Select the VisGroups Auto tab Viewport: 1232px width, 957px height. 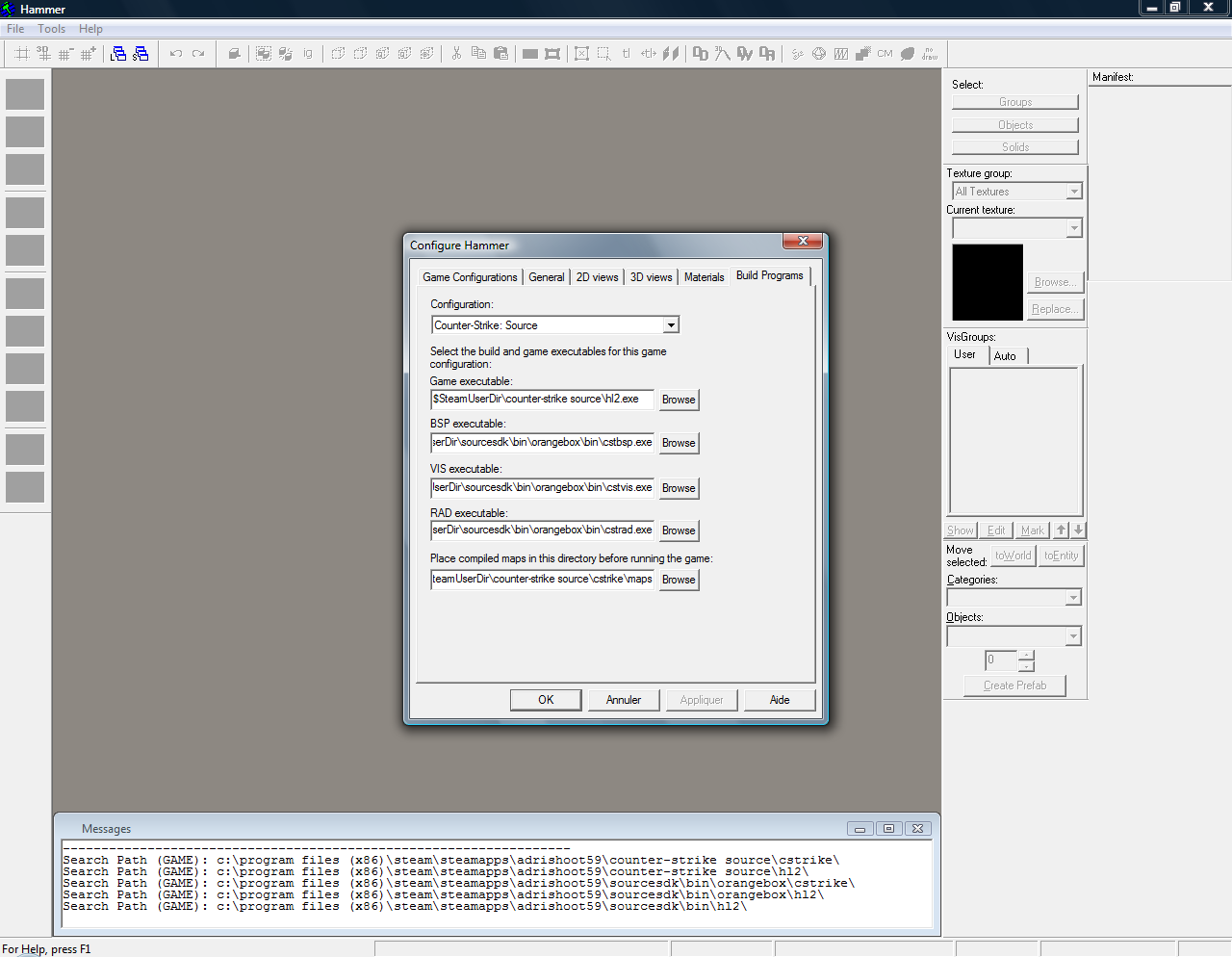1005,356
